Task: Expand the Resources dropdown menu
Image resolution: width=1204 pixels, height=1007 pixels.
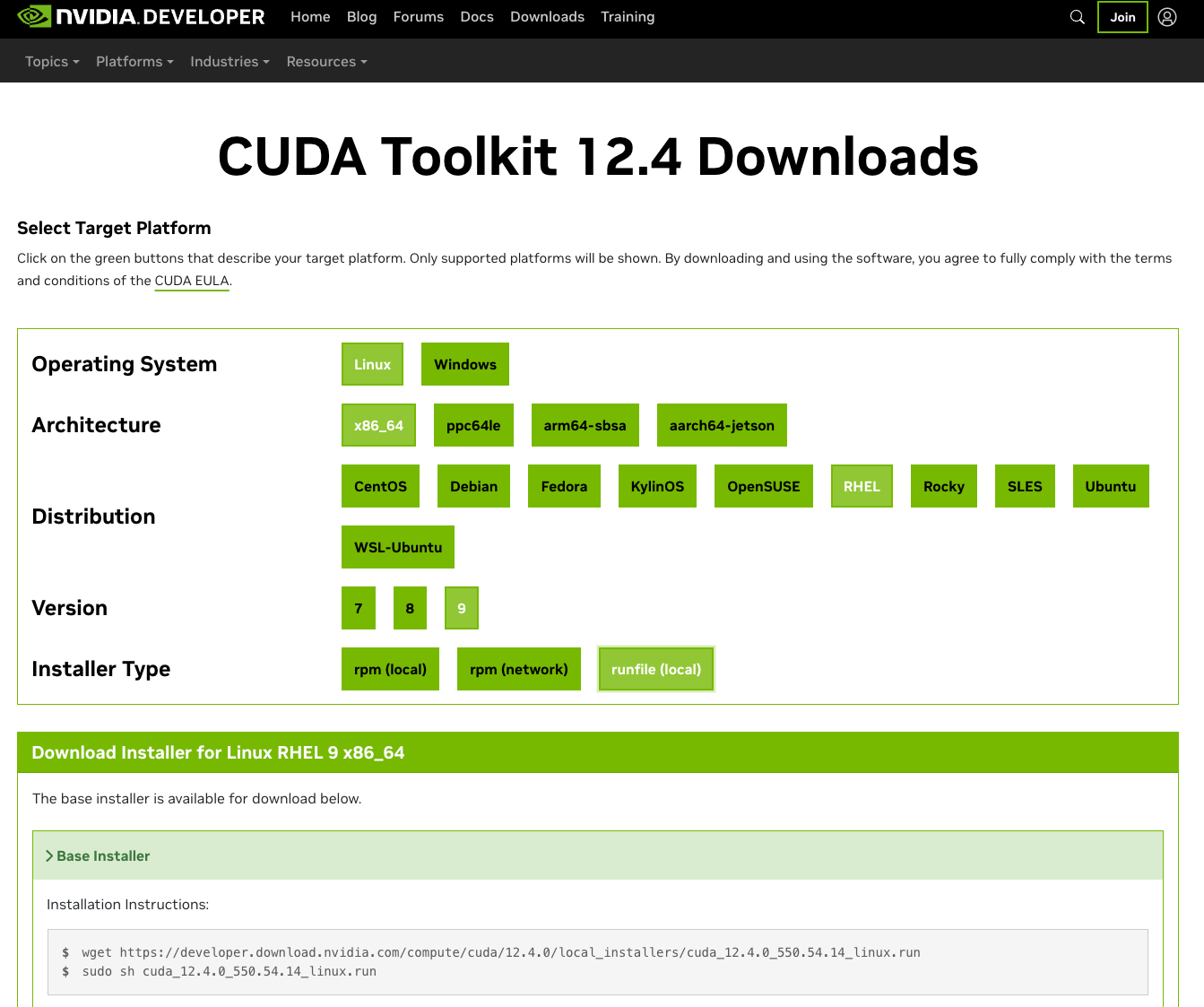Action: pos(326,62)
